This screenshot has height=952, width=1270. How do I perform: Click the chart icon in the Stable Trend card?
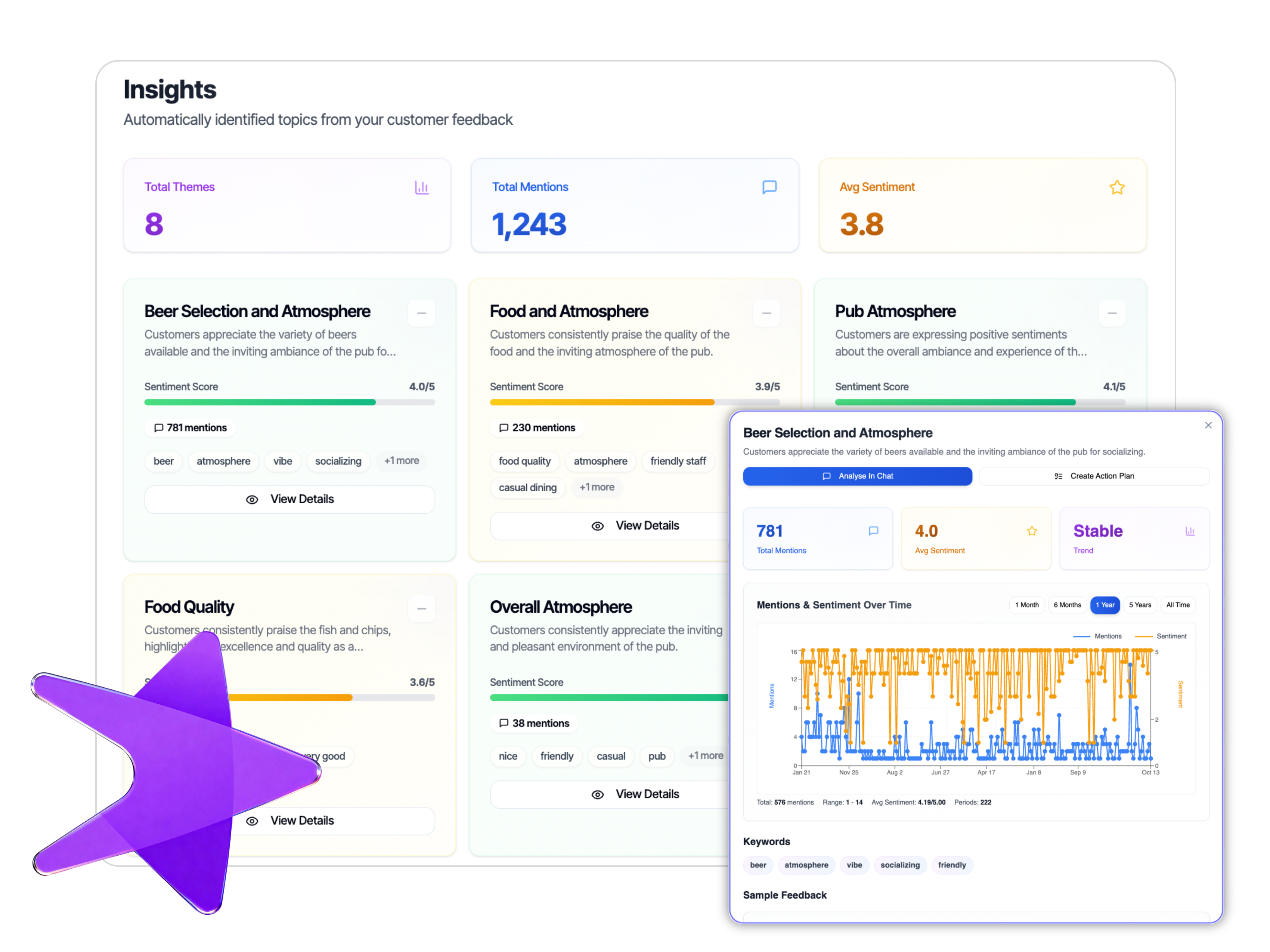(1190, 531)
